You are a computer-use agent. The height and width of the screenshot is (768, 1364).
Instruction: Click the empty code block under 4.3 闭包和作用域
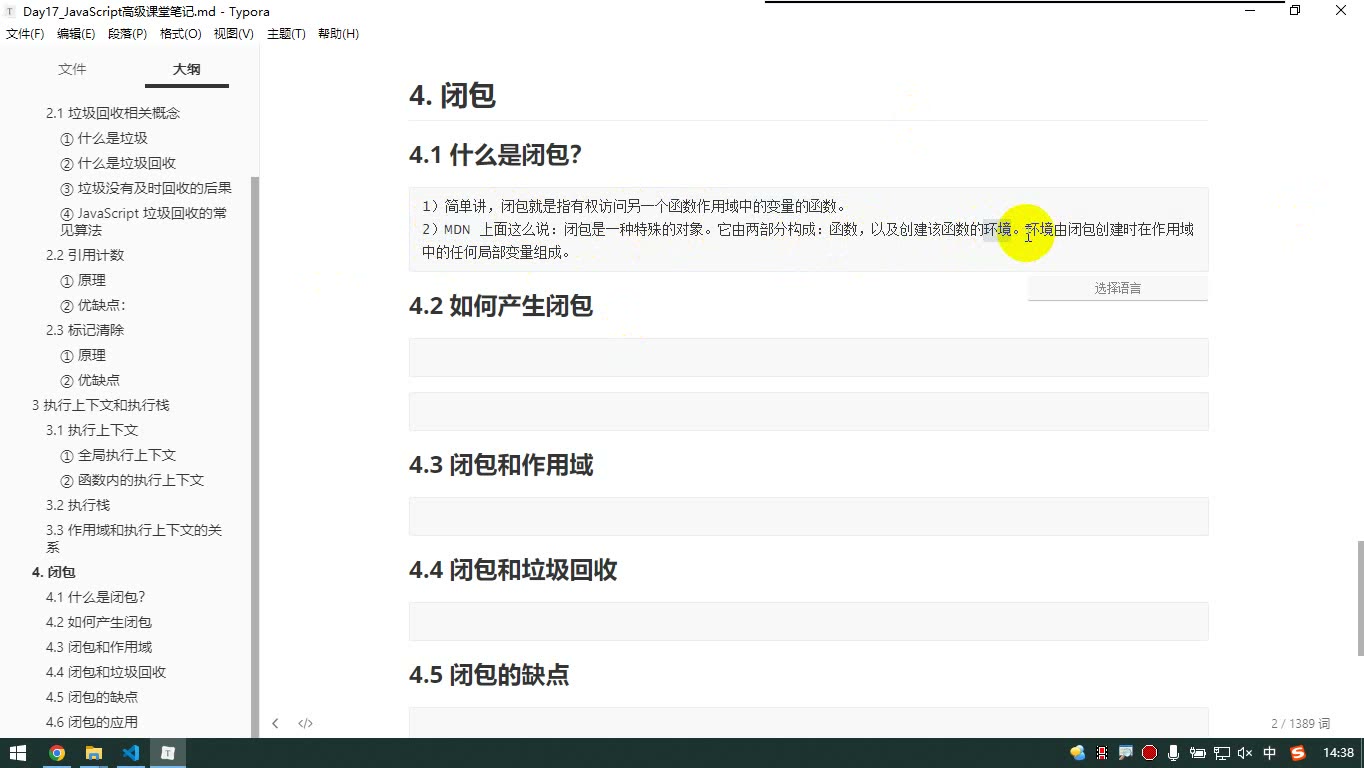(808, 516)
